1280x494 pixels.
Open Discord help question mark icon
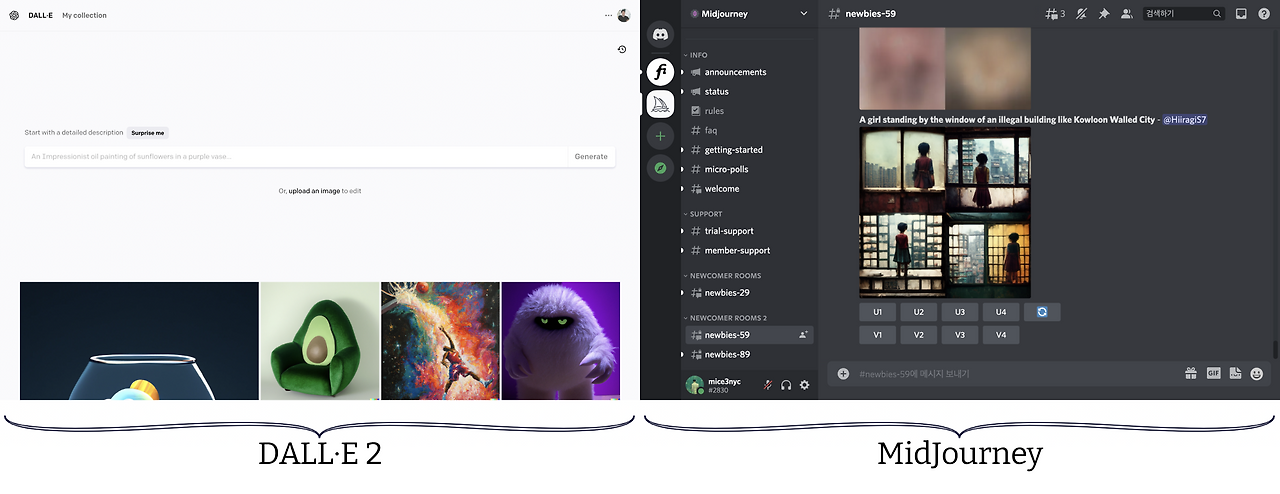point(1264,14)
